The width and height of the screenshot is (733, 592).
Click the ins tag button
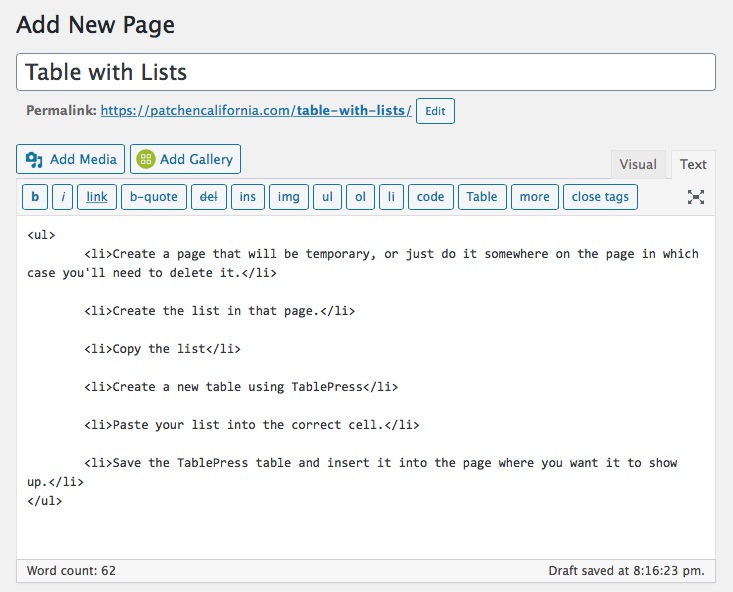click(x=248, y=197)
